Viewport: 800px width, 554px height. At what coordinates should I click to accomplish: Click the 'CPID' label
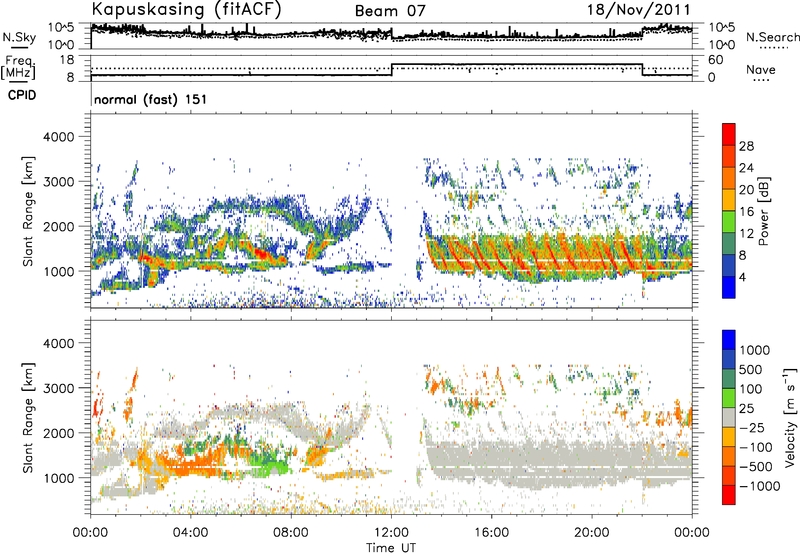22,95
